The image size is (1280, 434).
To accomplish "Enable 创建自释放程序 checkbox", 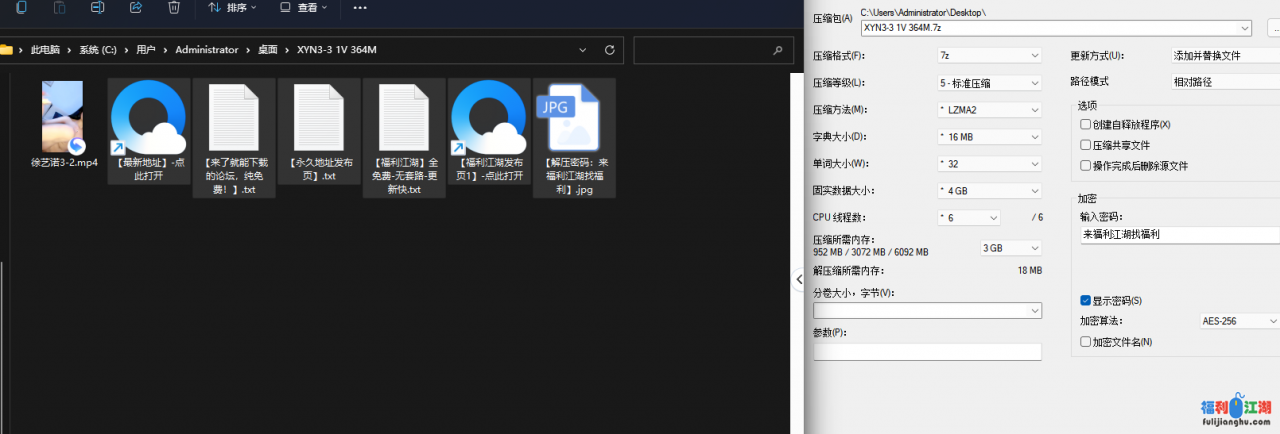I will [1086, 125].
